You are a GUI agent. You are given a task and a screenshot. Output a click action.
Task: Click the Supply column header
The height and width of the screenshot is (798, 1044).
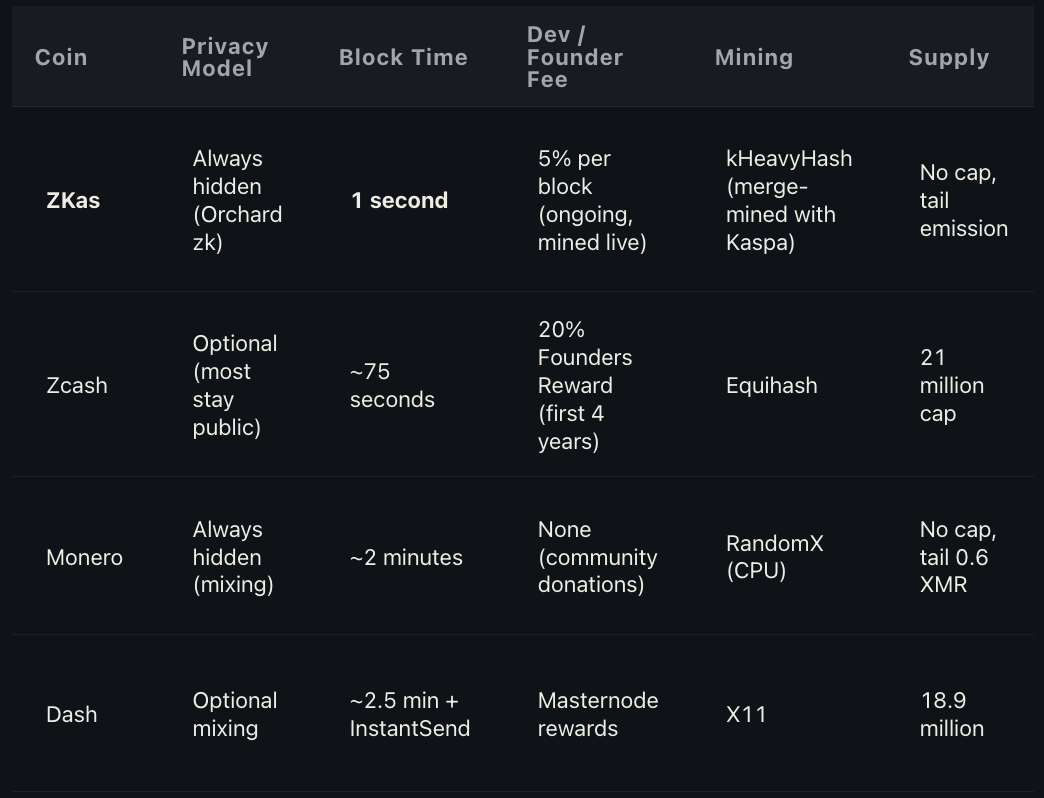pos(949,57)
